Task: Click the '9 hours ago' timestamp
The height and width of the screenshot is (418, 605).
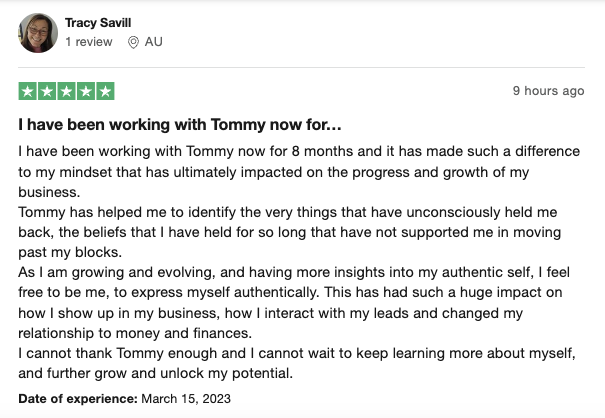Action: pyautogui.click(x=548, y=91)
